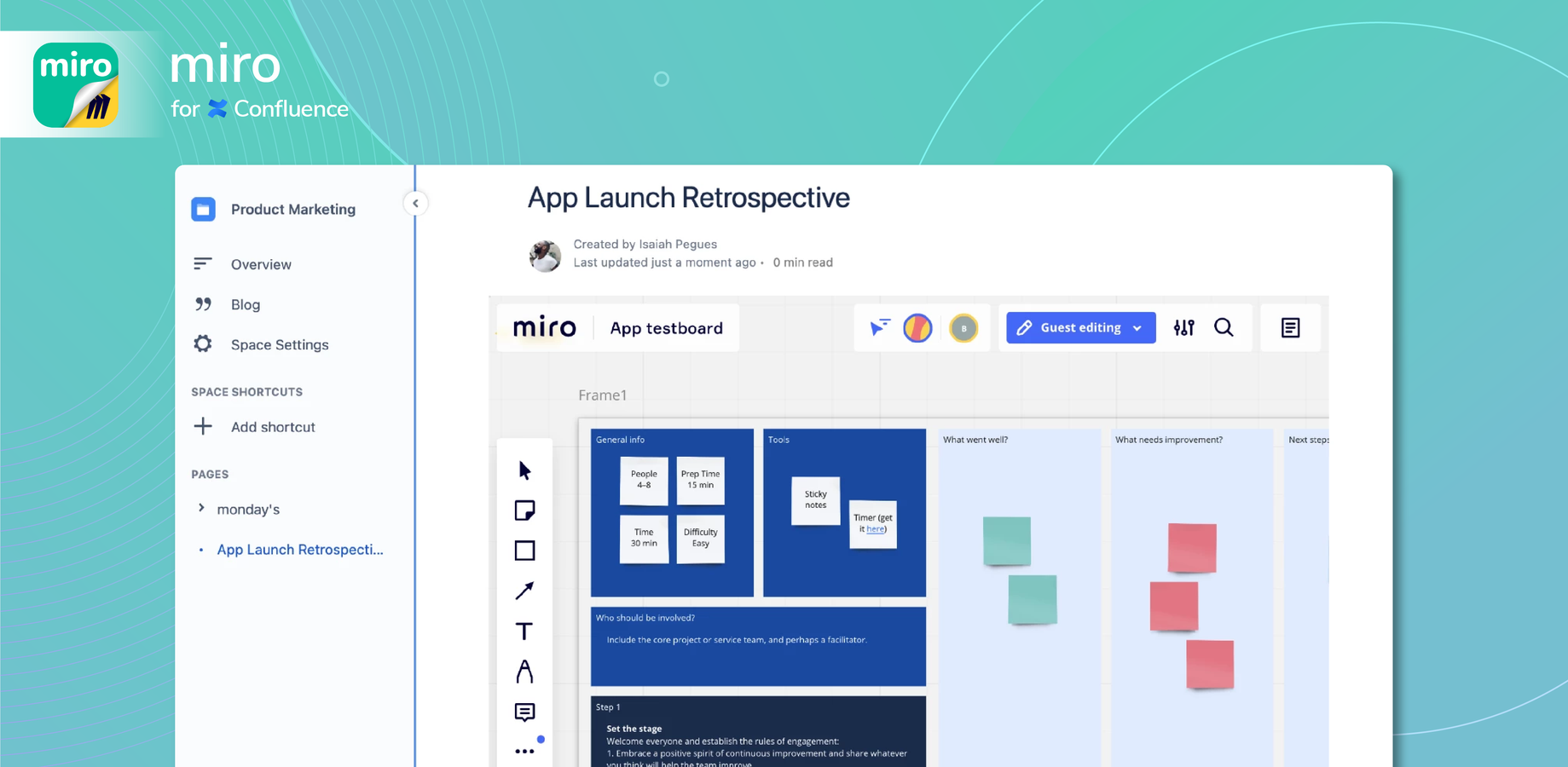Click the Set the stage text
1568x767 pixels.
point(634,729)
